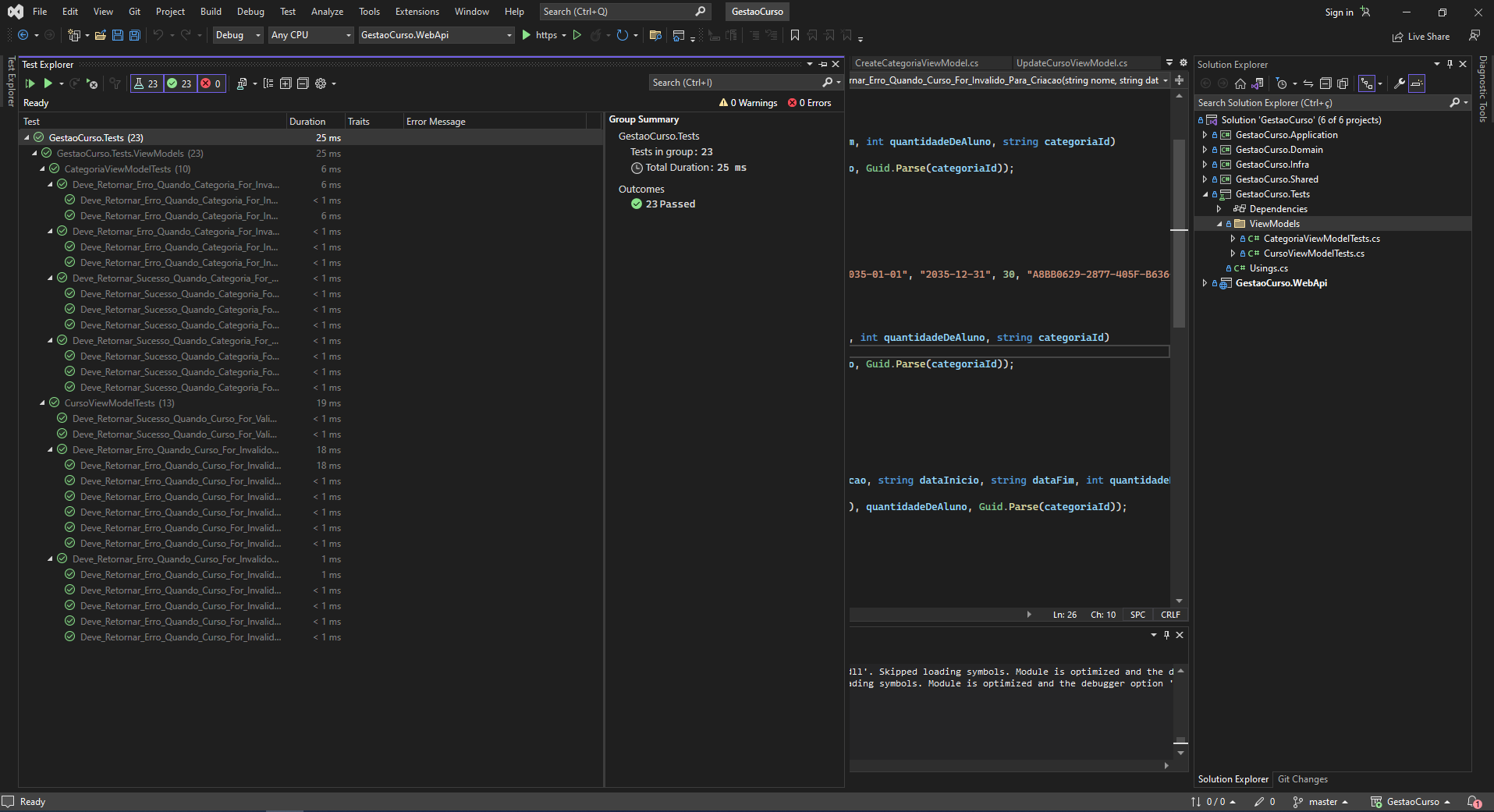Image resolution: width=1494 pixels, height=812 pixels.
Task: Click master branch in status bar
Action: [1321, 802]
